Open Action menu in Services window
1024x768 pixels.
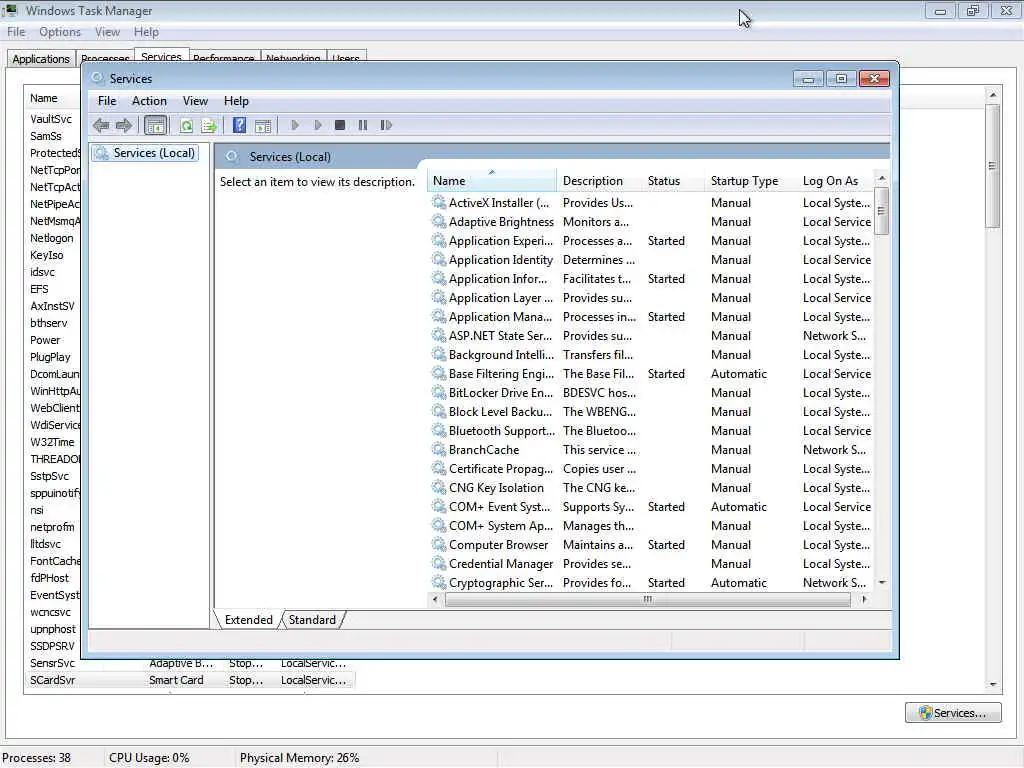coord(149,101)
